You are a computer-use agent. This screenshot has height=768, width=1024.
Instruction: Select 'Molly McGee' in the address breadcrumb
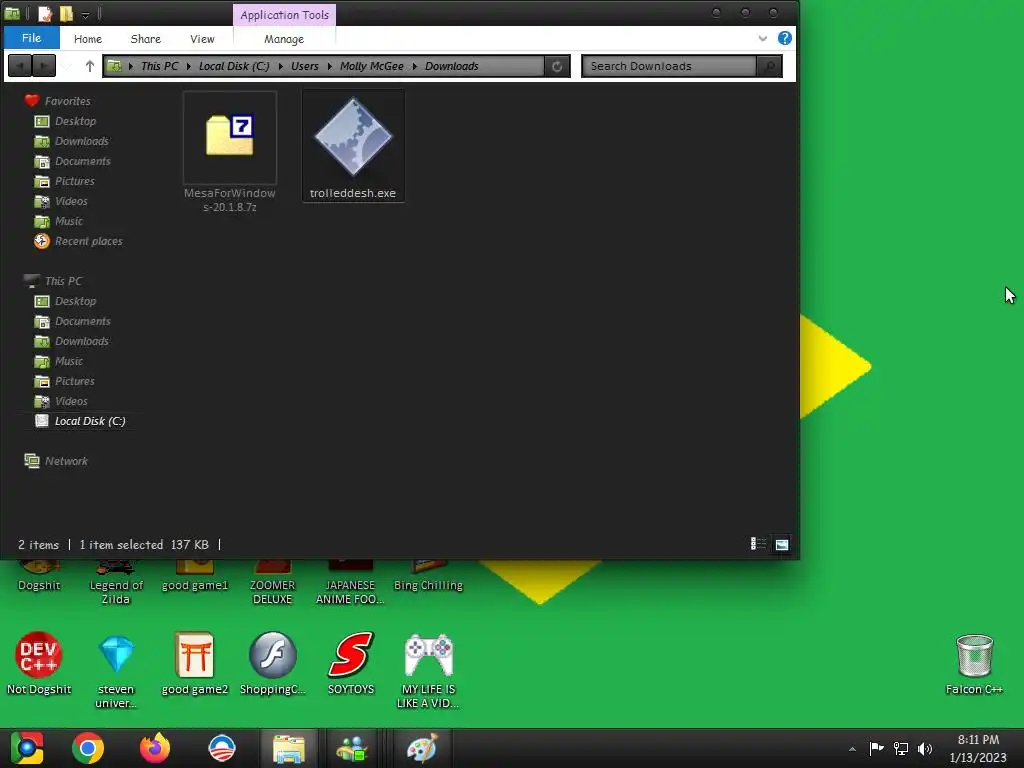click(372, 66)
